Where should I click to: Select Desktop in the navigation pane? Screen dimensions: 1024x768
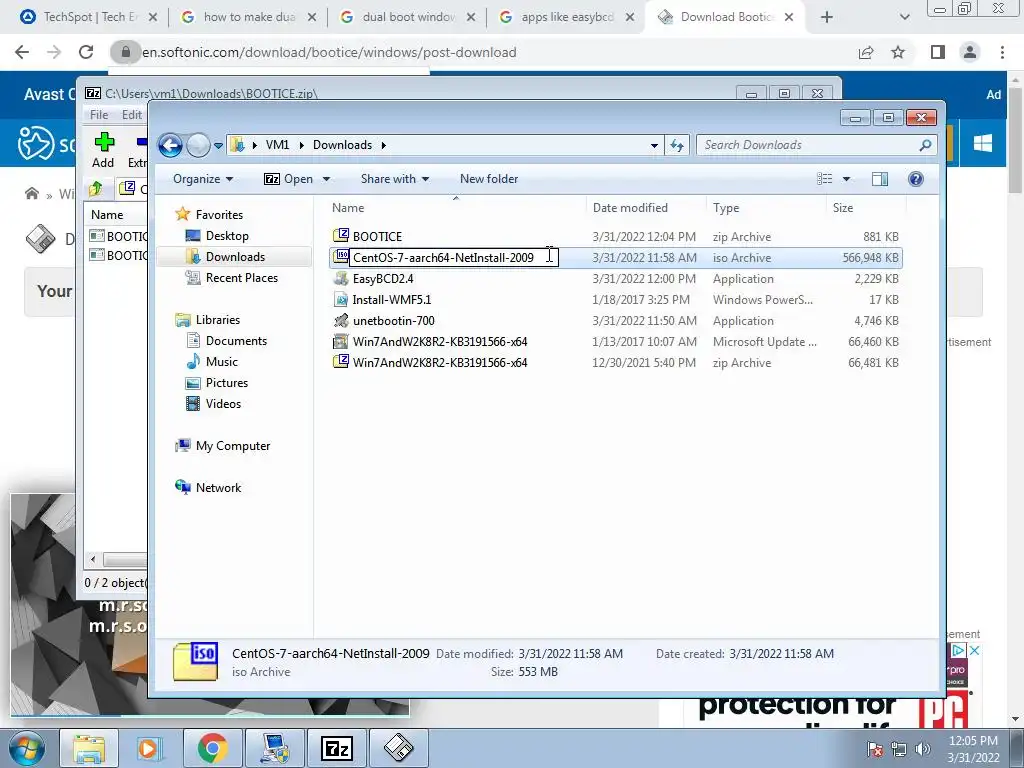pos(227,236)
